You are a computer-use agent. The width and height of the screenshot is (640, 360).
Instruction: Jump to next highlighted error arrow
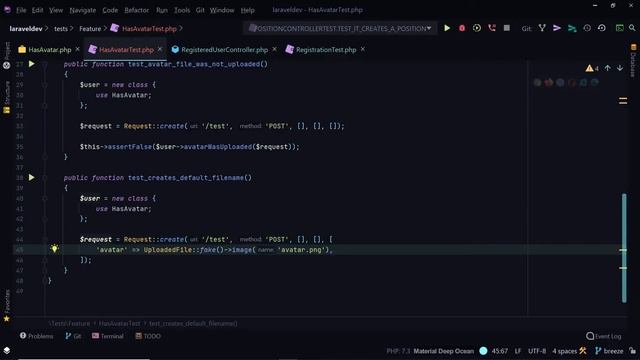[620, 68]
